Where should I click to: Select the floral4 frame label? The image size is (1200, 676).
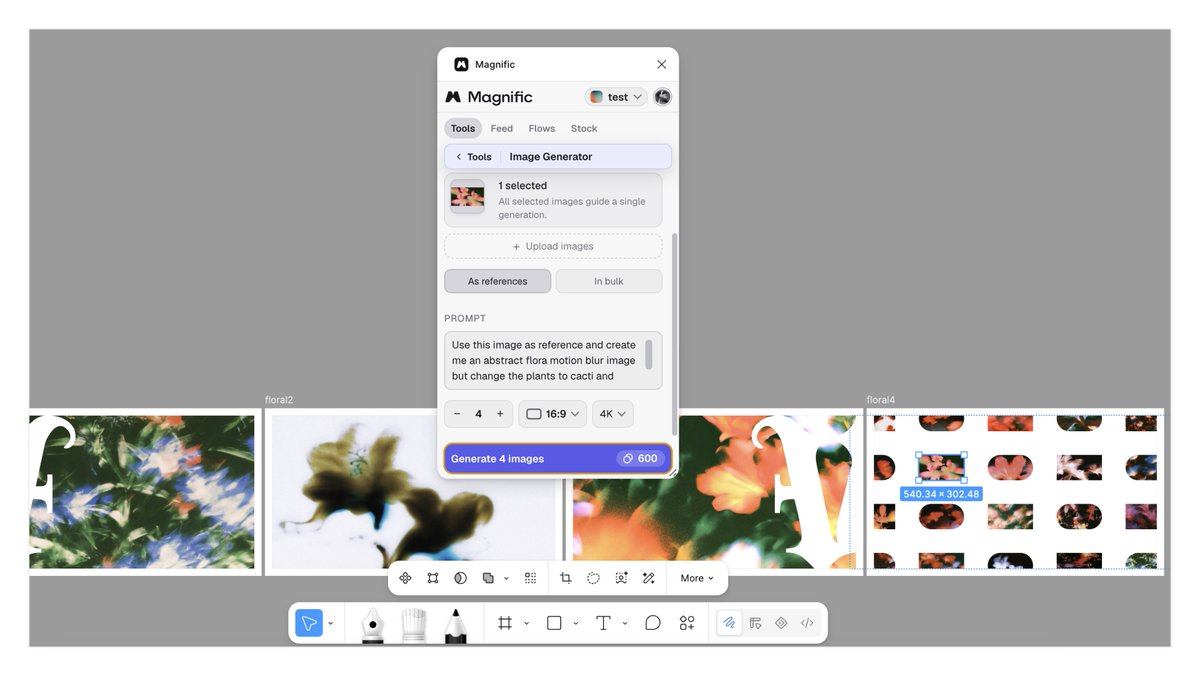point(881,400)
